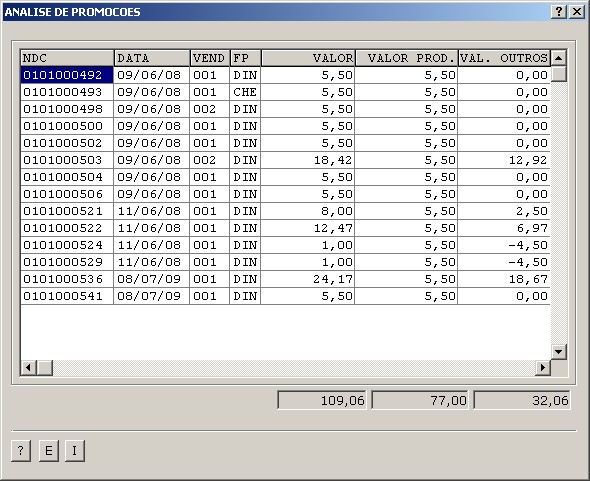Click the vertical scrollbar down arrow
This screenshot has width=590, height=481.
point(558,352)
